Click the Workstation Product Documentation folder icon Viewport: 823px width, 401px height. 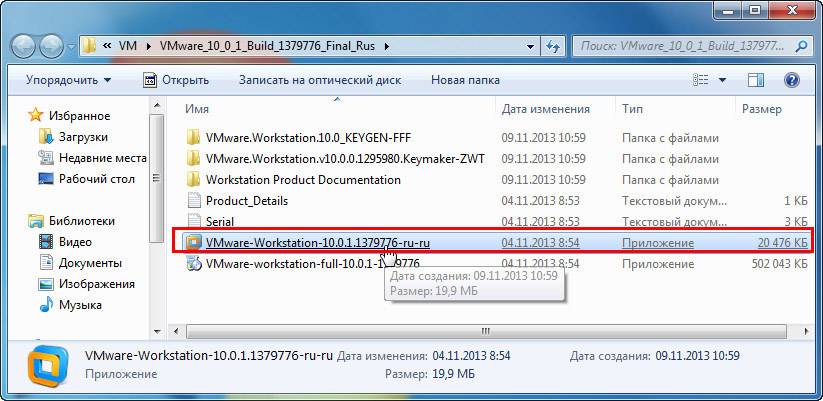pyautogui.click(x=194, y=180)
